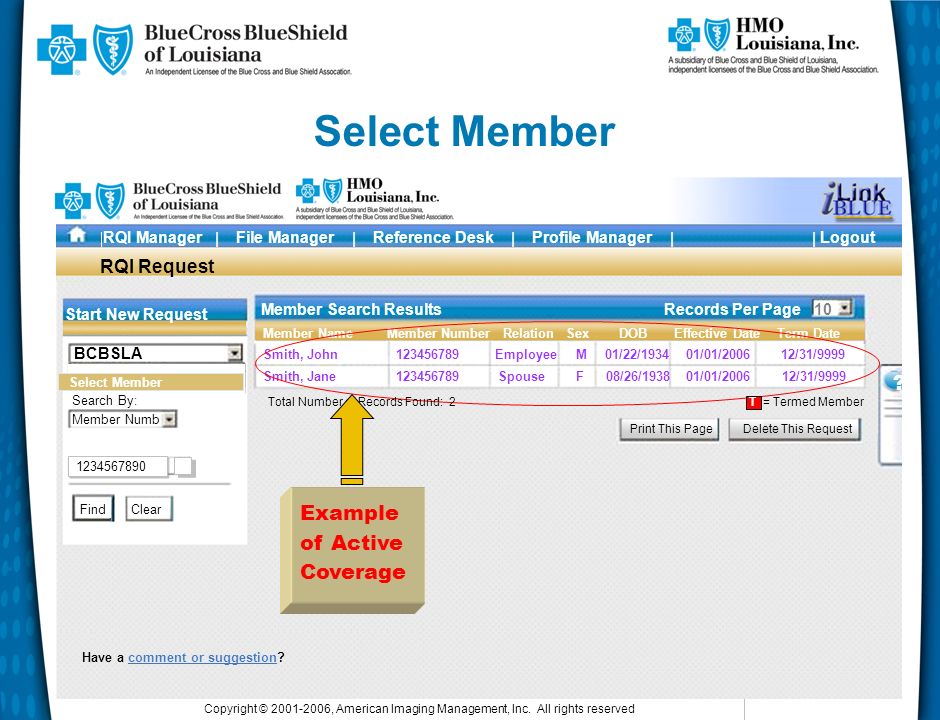This screenshot has width=940, height=720.
Task: Click Print This Page button
Action: coord(670,429)
